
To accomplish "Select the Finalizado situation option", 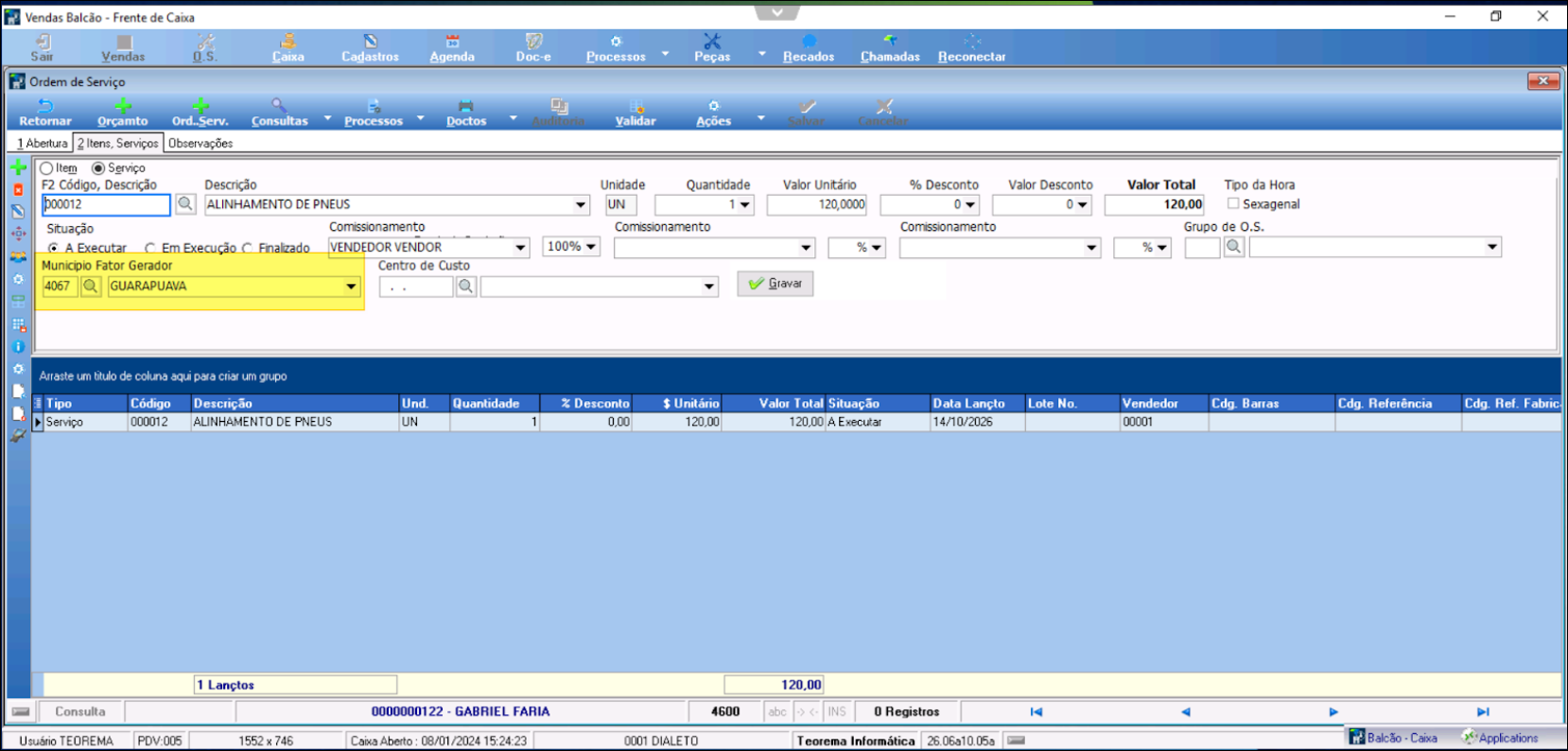I will click(247, 248).
